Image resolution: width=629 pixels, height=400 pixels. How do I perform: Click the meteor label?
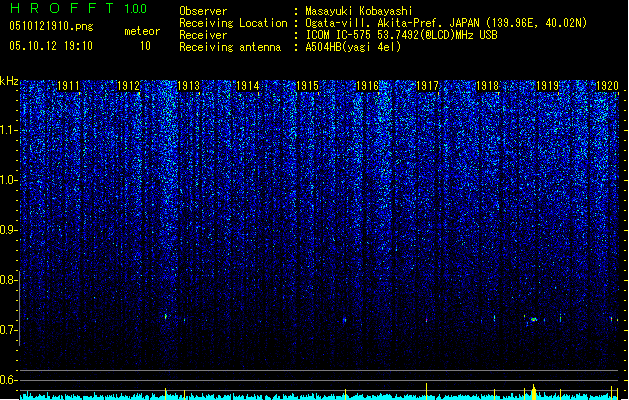(x=142, y=31)
